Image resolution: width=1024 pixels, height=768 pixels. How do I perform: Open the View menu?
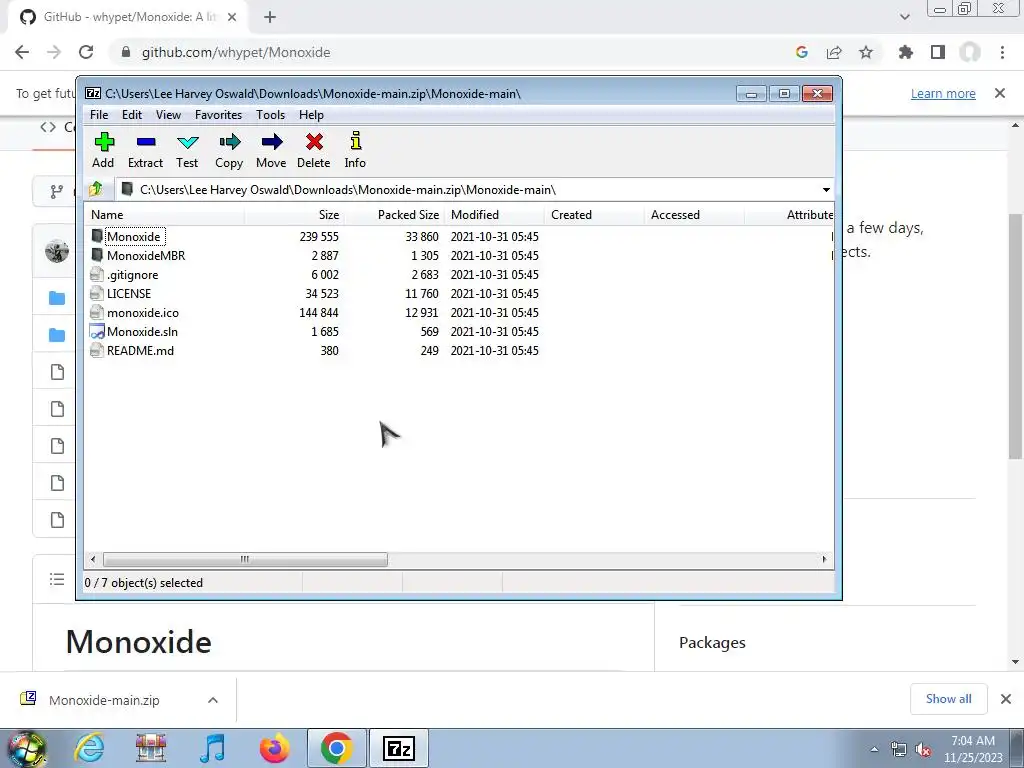point(168,115)
